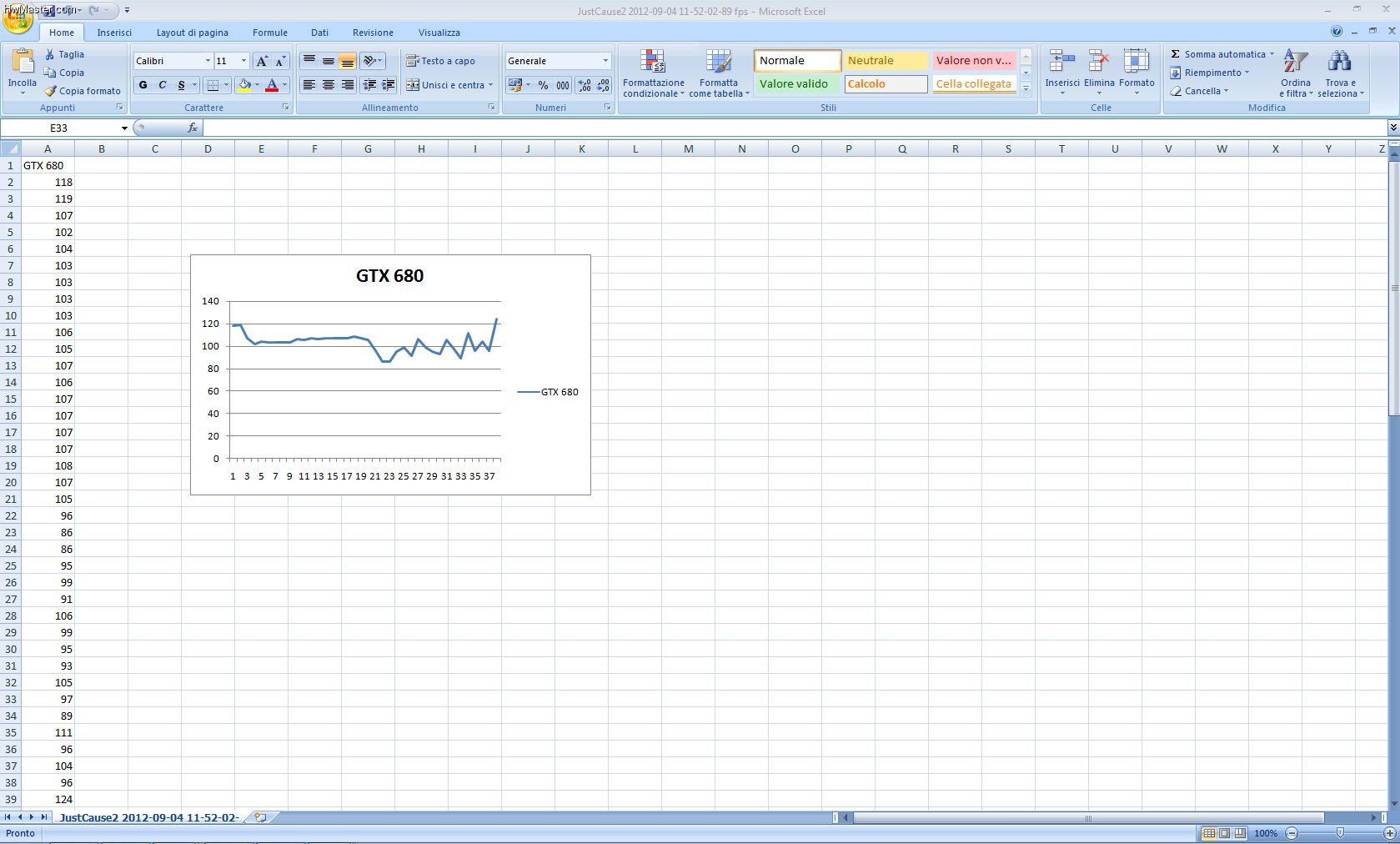The width and height of the screenshot is (1400, 844).
Task: Apply thousands separator style
Action: 563,85
